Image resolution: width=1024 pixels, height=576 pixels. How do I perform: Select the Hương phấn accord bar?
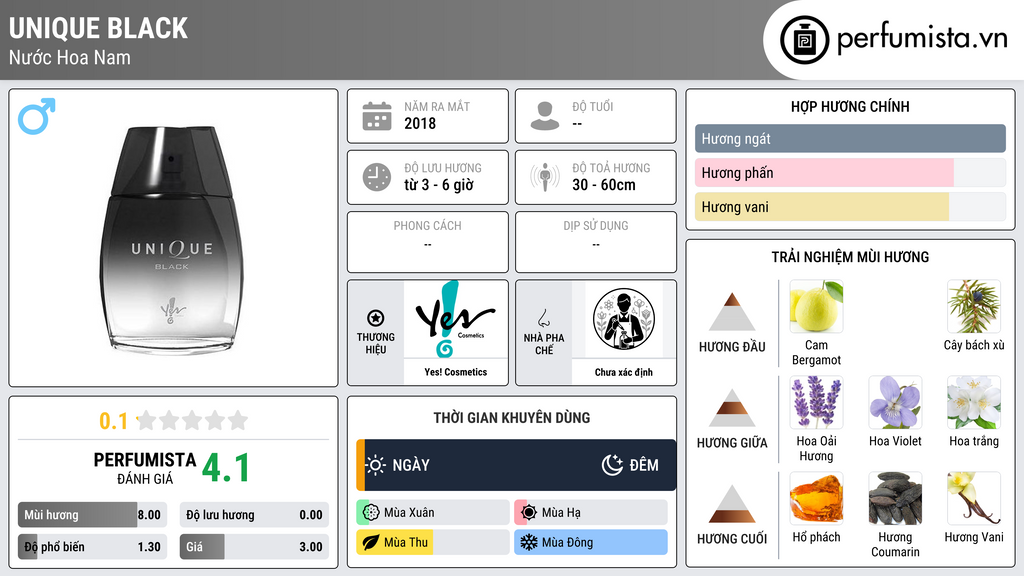(x=850, y=172)
